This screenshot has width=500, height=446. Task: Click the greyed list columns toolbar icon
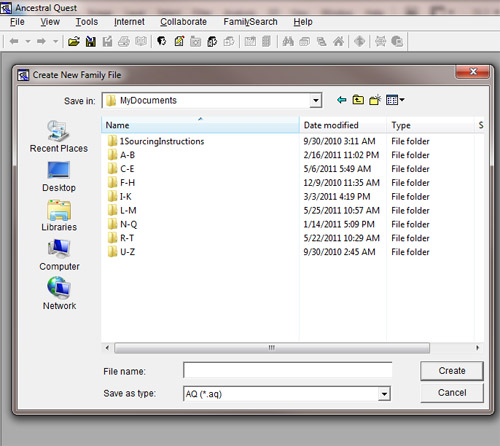point(266,41)
